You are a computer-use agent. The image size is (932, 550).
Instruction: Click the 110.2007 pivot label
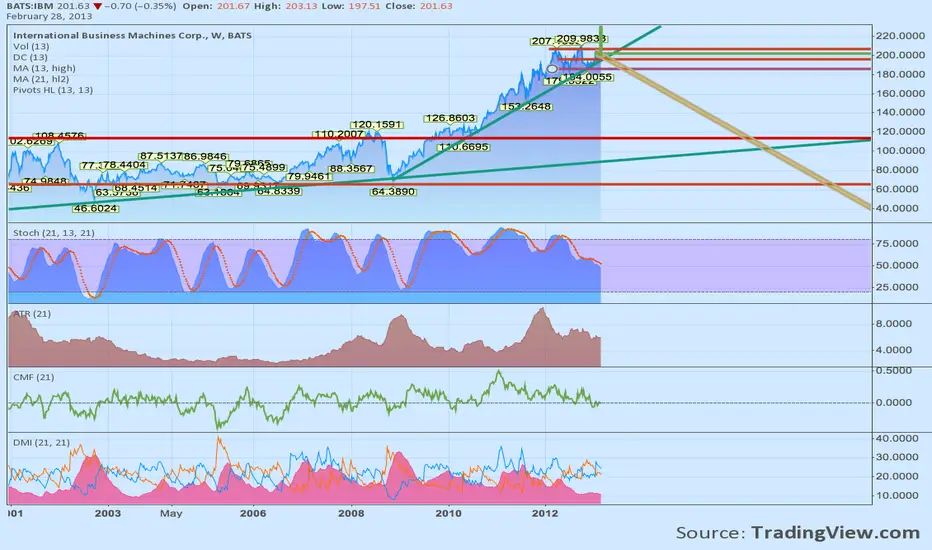pyautogui.click(x=339, y=134)
